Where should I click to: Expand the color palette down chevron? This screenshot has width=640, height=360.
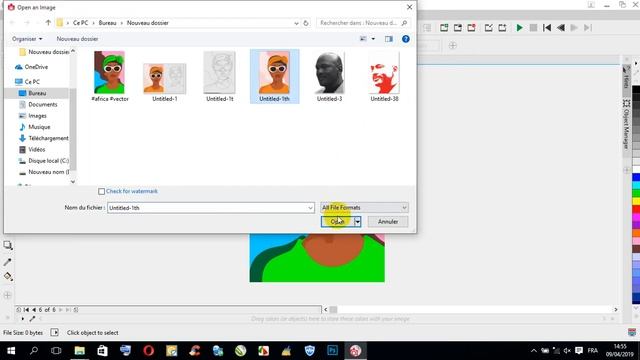[x=636, y=309]
